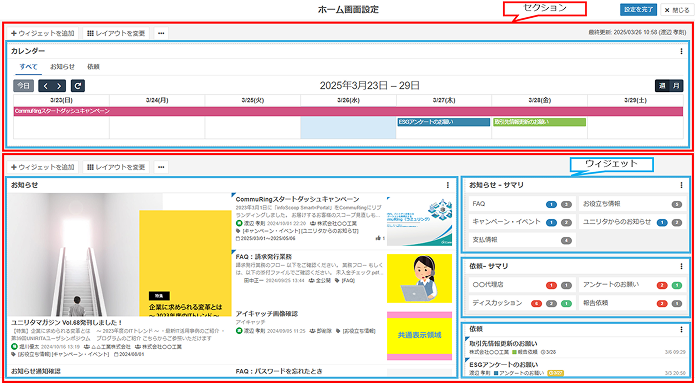
Task: Select the 〇〇代理店 category in 依頼- サマリ
Action: [522, 285]
